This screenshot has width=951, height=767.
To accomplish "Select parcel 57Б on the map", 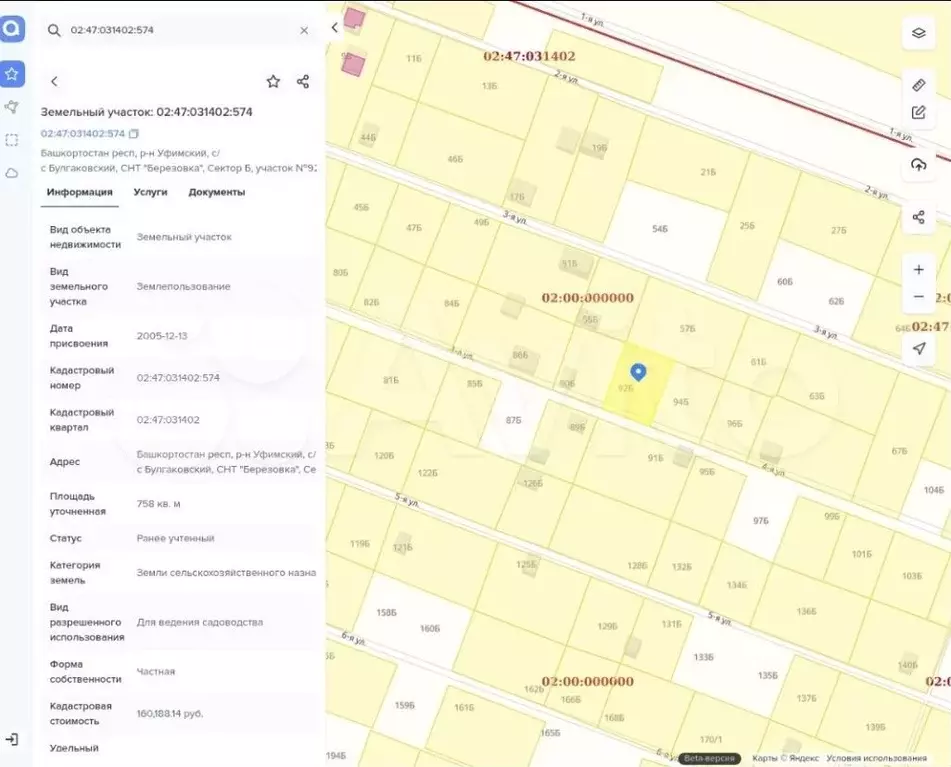I will (687, 329).
